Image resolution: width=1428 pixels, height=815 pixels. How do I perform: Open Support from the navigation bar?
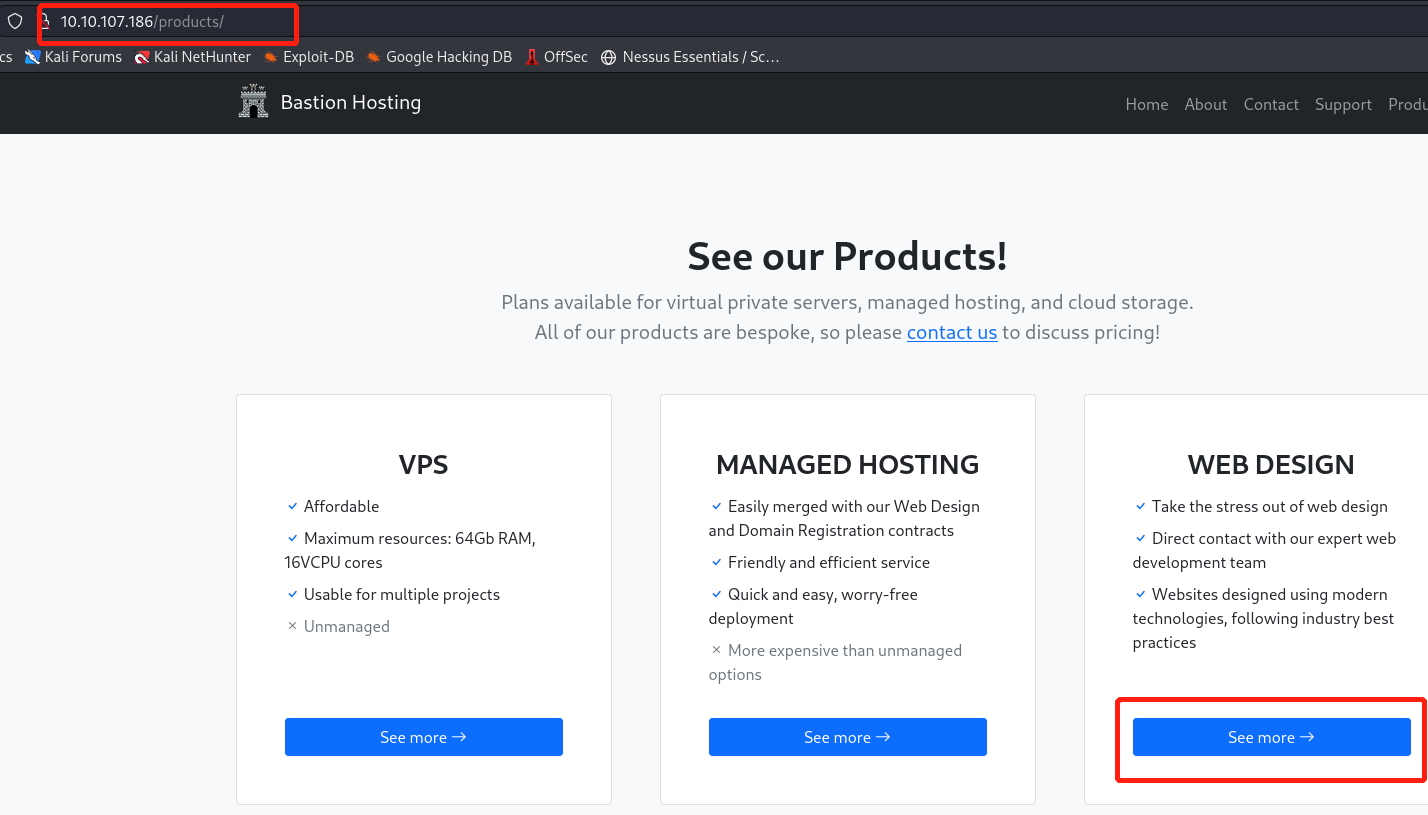pos(1343,104)
